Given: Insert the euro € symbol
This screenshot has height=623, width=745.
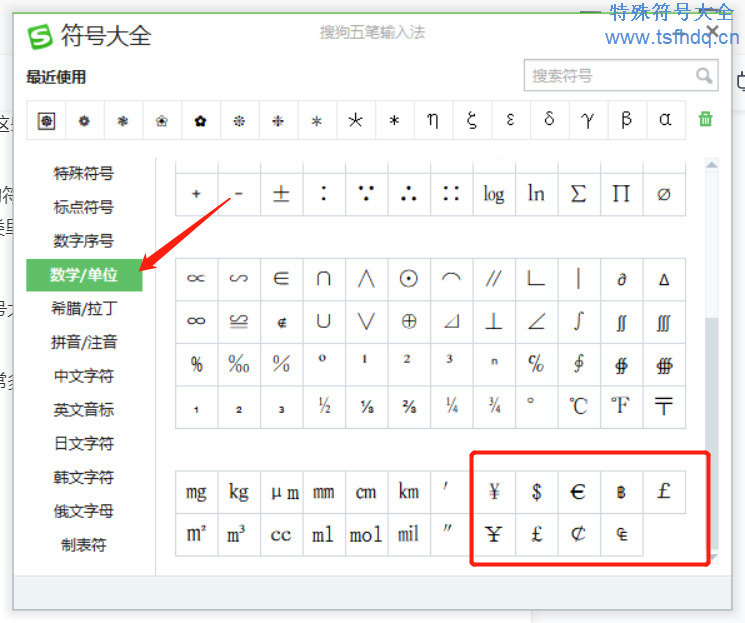Looking at the screenshot, I should [x=579, y=492].
